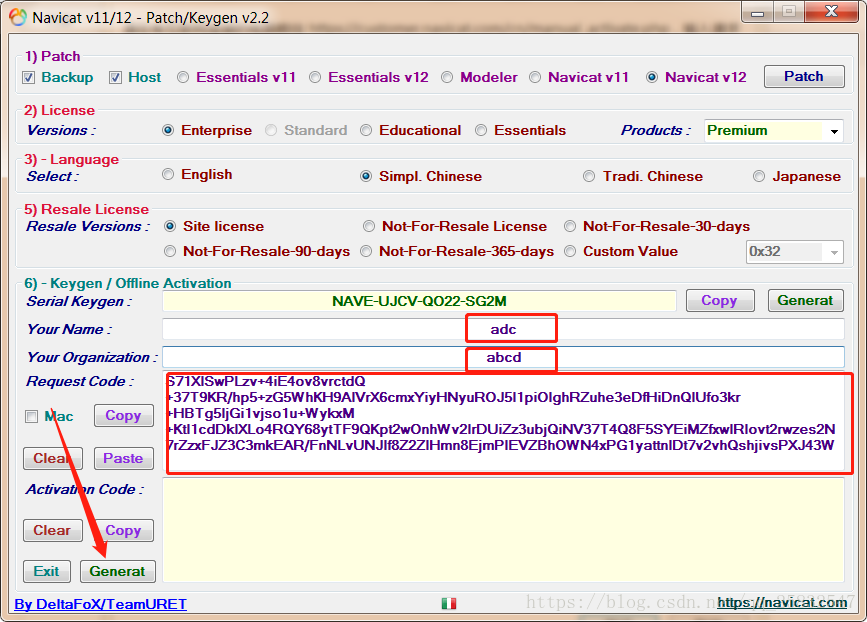Open the https://navicat.com link
The height and width of the screenshot is (622, 867).
tap(782, 603)
